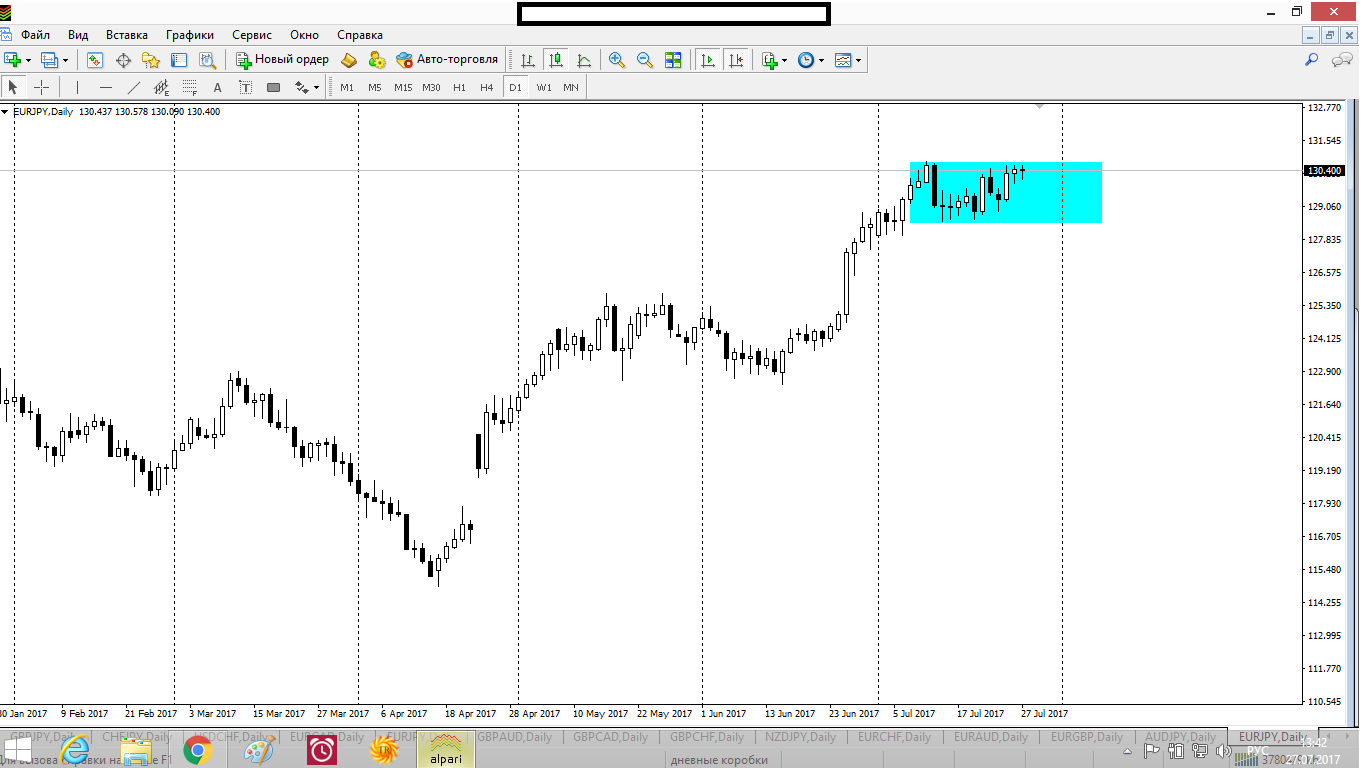This screenshot has width=1366, height=768.
Task: Open the Вставка menu
Action: (127, 35)
